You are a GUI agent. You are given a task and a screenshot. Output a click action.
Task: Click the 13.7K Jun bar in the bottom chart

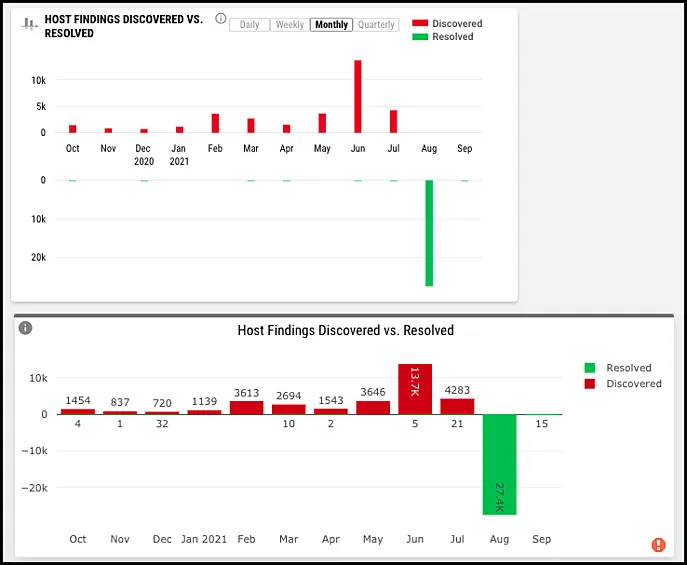415,389
